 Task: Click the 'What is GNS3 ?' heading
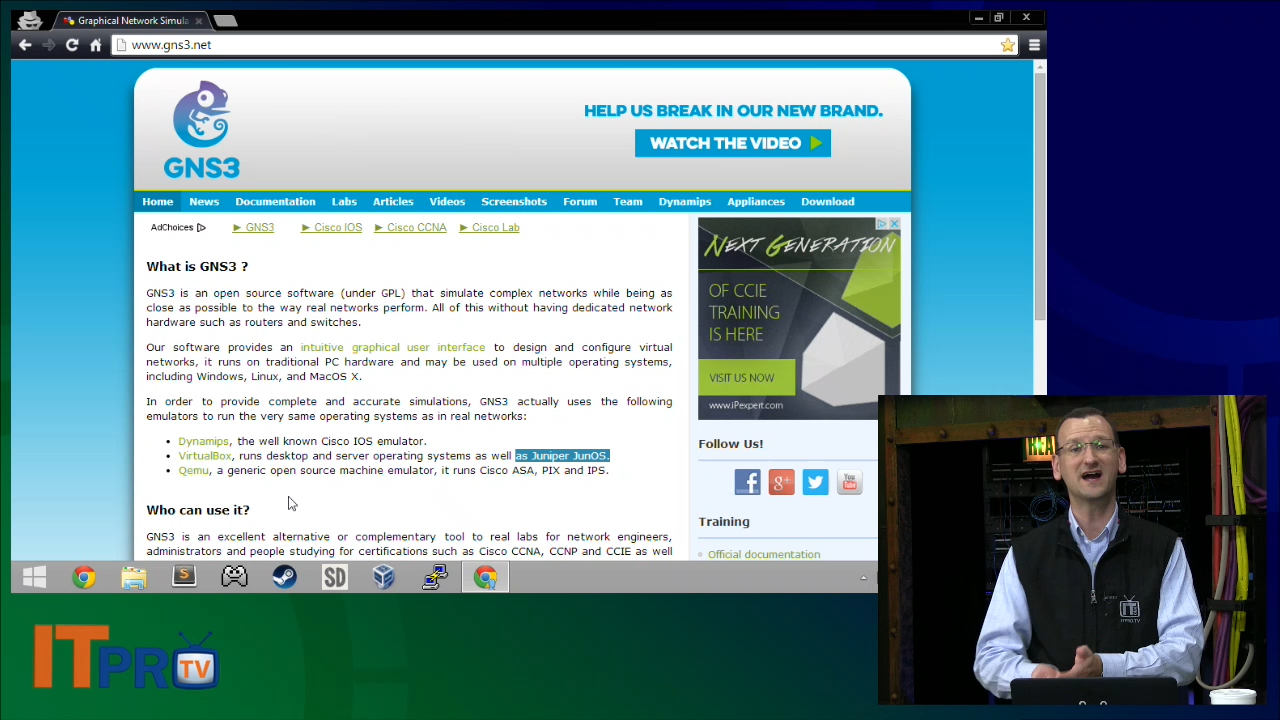[x=197, y=267]
